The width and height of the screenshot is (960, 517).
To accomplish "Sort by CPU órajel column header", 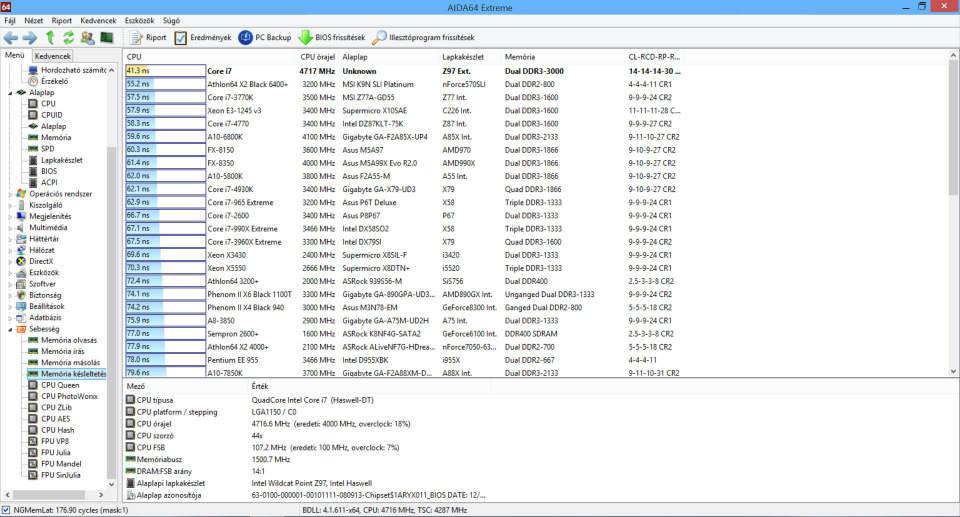I will tap(317, 57).
